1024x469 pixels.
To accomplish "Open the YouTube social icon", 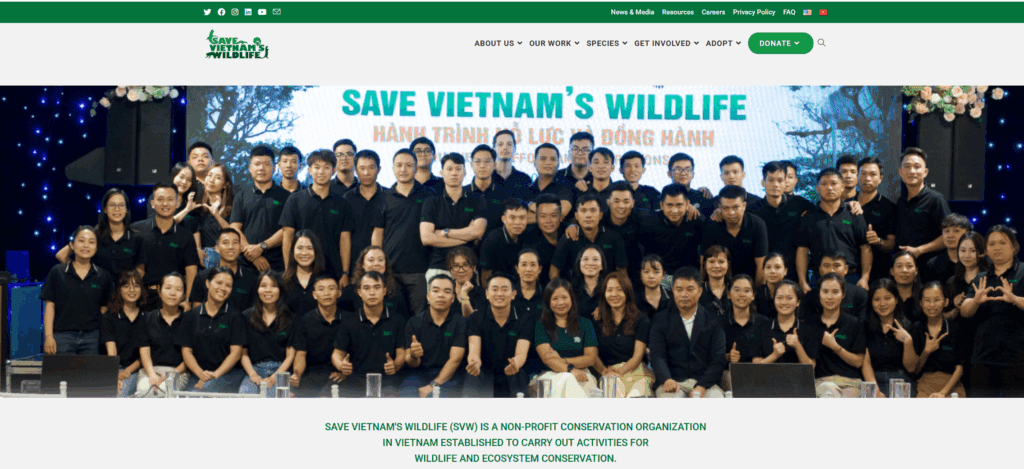I will pos(262,12).
